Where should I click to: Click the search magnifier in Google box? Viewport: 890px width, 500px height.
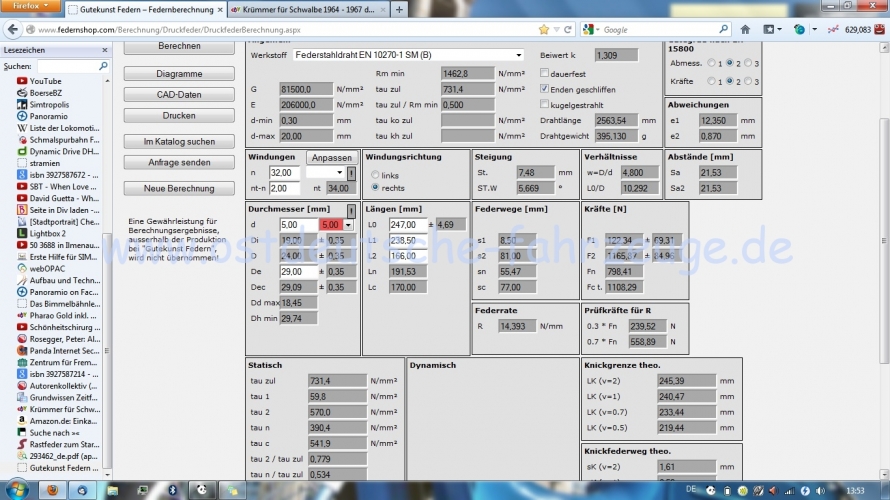pos(724,30)
